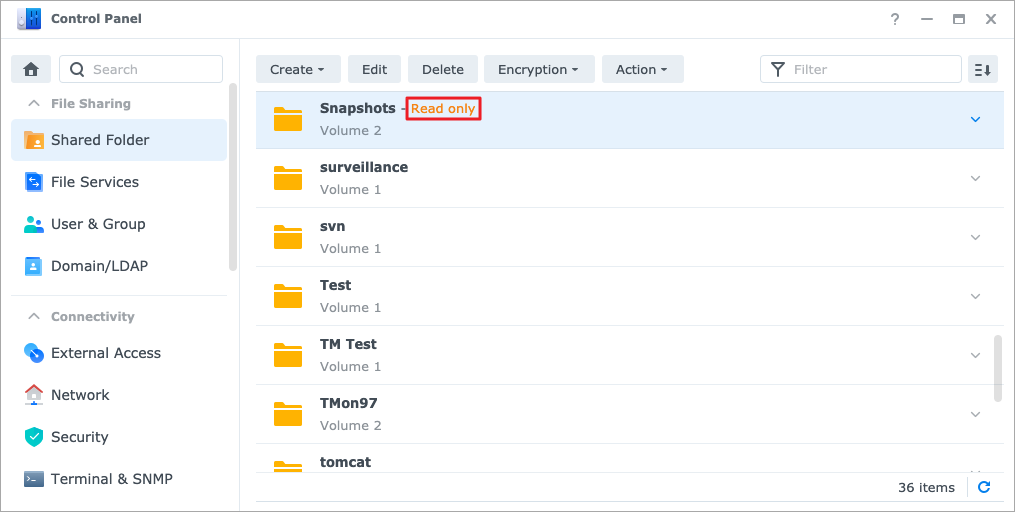Expand the TM Test row details

click(x=976, y=355)
